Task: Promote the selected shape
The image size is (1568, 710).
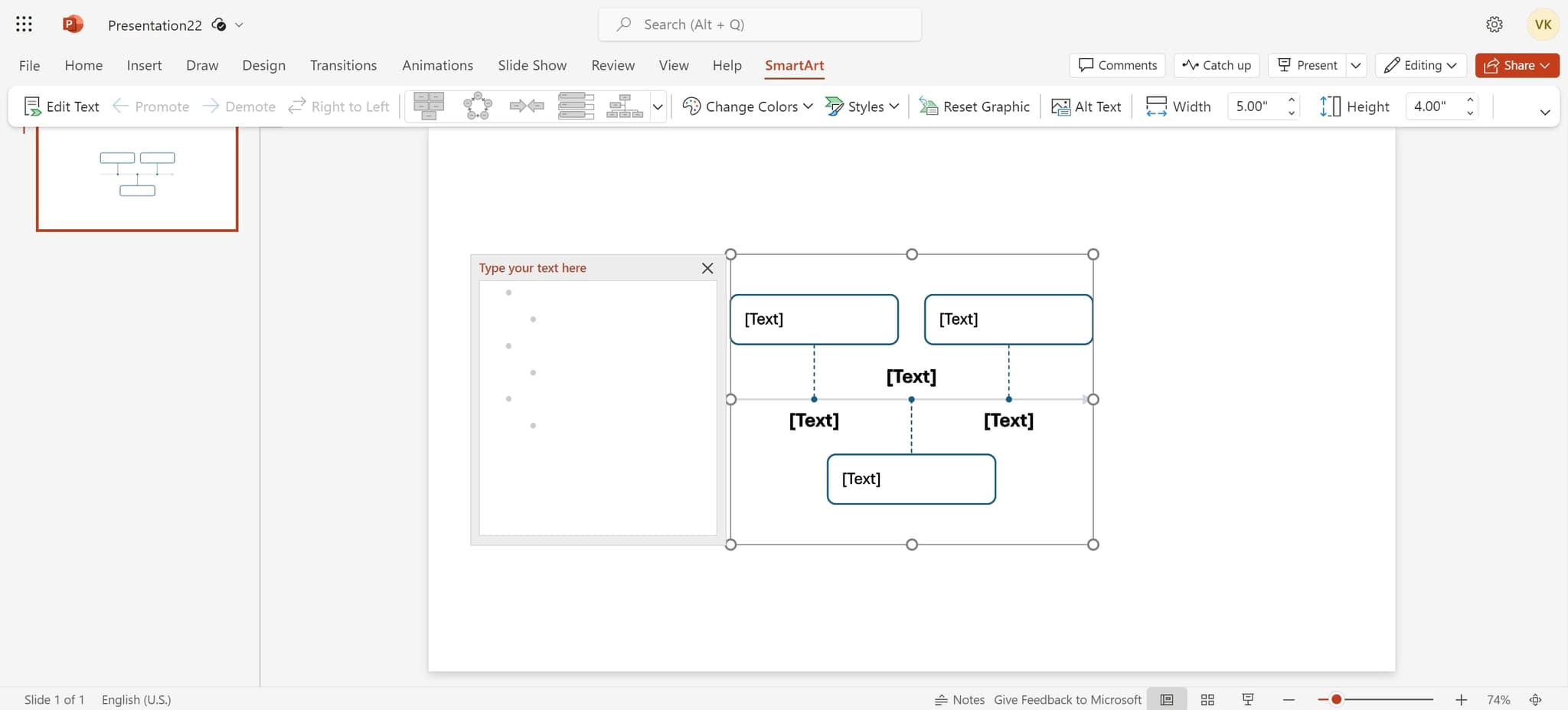Action: pos(150,106)
